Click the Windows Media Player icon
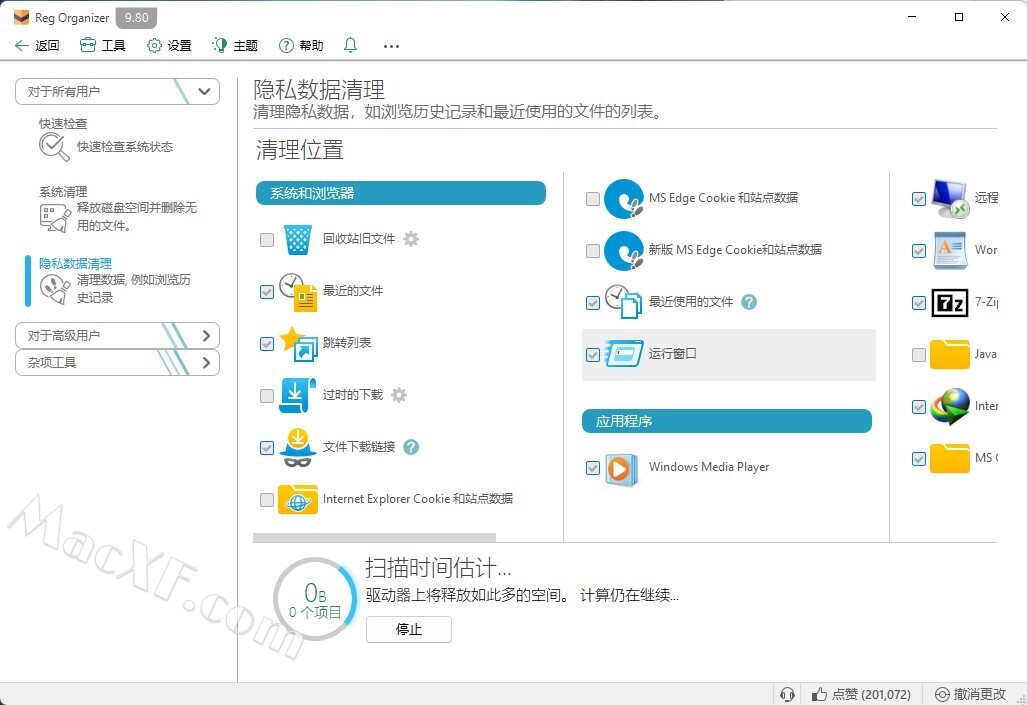Image resolution: width=1027 pixels, height=705 pixels. pos(621,469)
